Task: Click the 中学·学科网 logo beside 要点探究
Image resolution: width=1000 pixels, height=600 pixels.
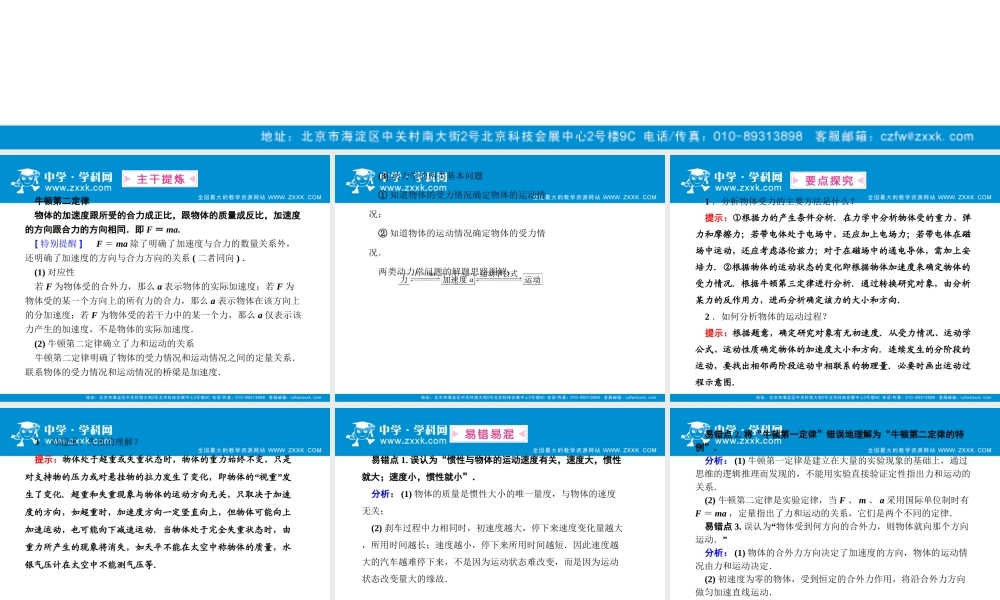Action: pos(732,180)
